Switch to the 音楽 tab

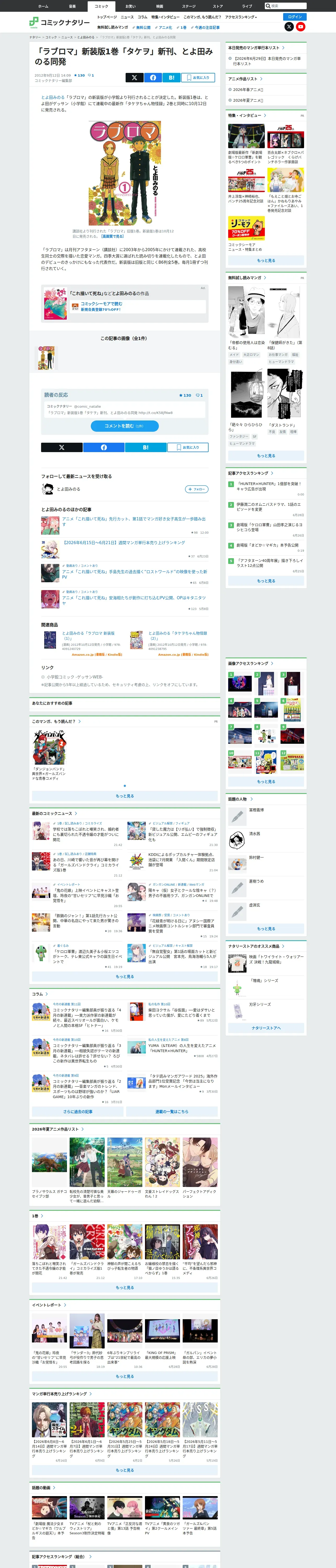point(72,6)
